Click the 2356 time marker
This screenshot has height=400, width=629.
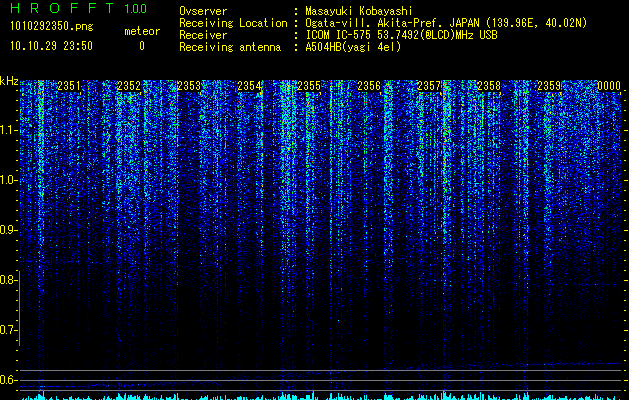[369, 86]
